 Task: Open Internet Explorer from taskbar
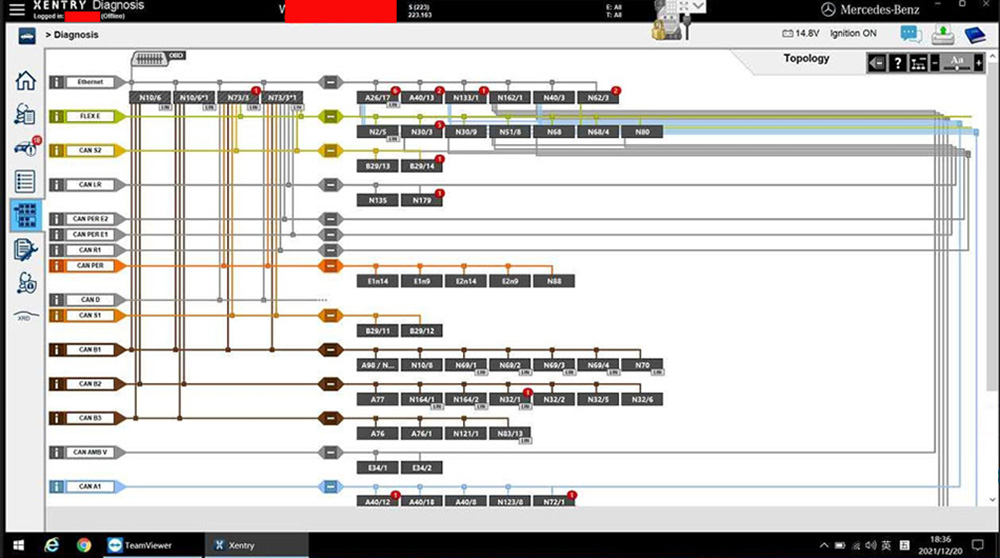click(52, 545)
